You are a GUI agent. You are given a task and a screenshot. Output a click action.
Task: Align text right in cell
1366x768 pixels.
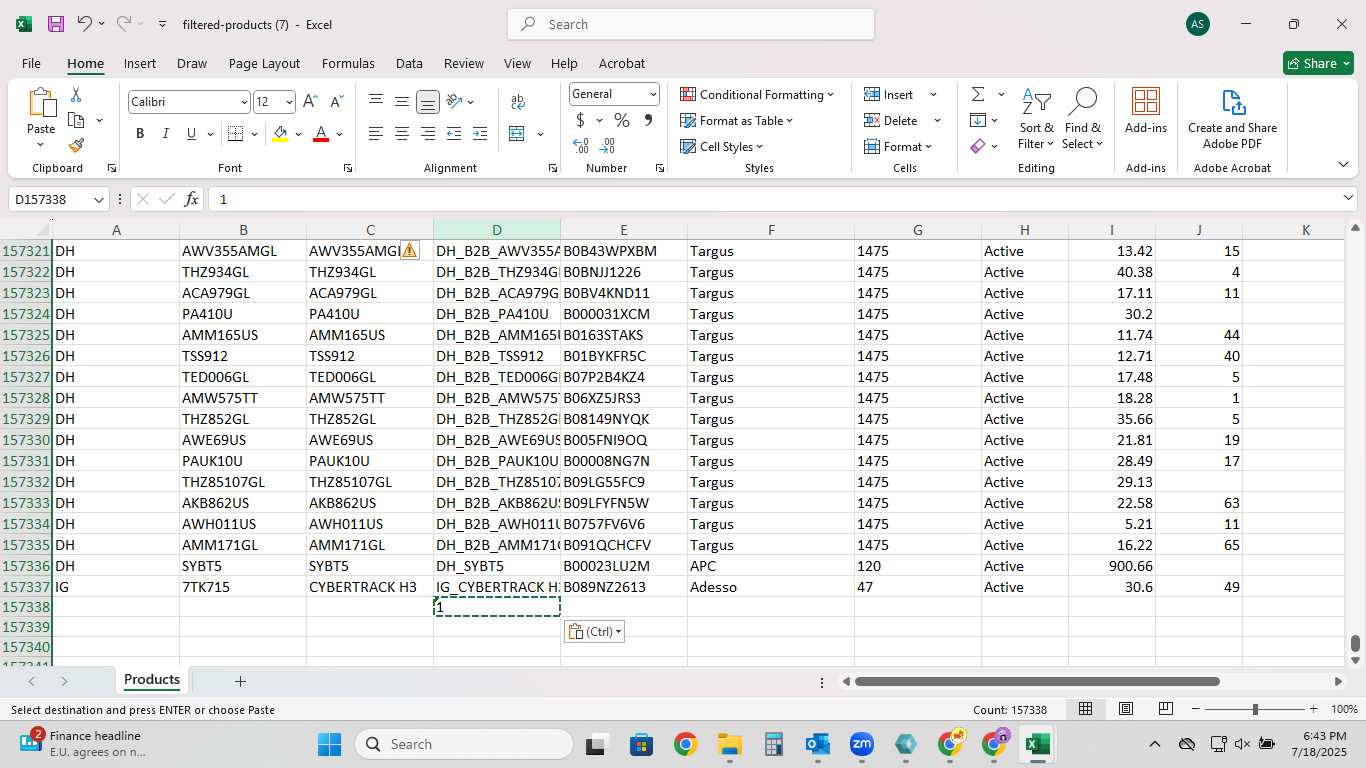tap(428, 134)
